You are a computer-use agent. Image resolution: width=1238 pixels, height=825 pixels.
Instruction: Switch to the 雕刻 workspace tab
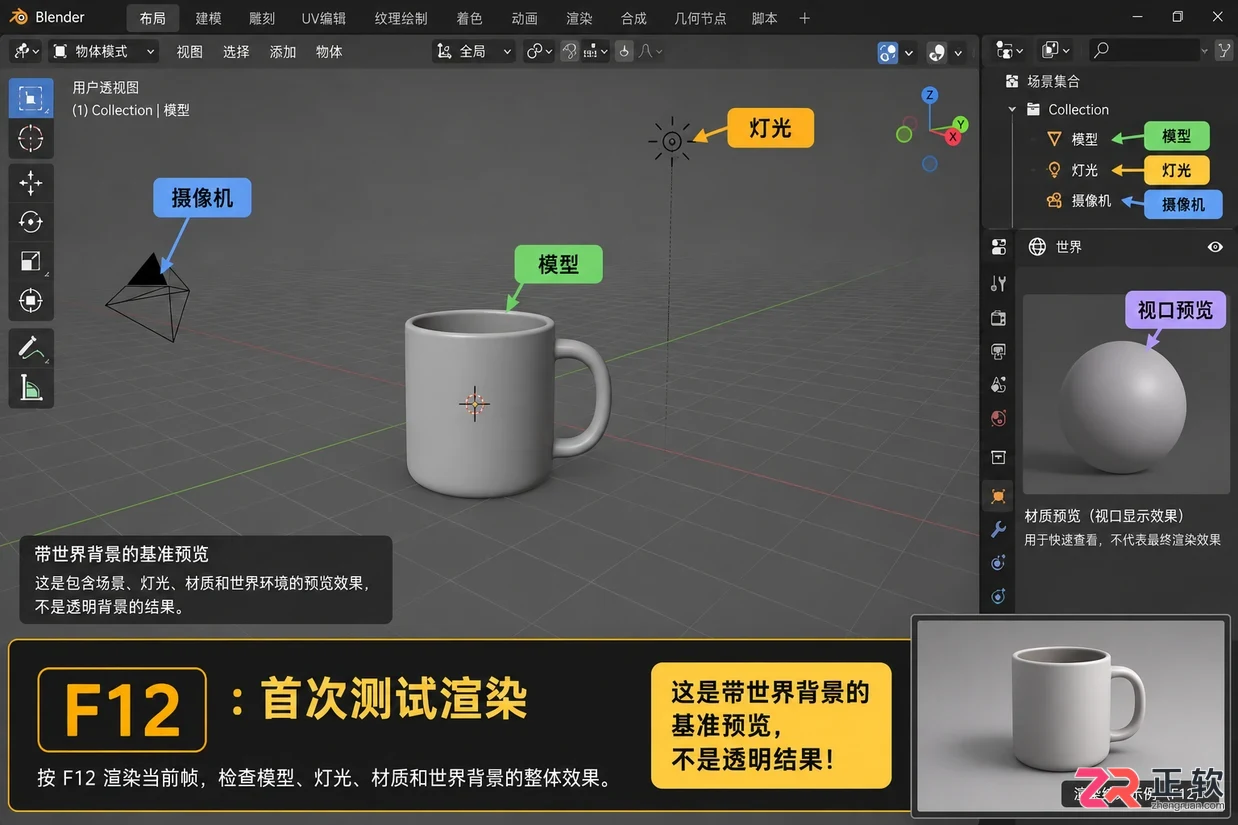[x=262, y=18]
